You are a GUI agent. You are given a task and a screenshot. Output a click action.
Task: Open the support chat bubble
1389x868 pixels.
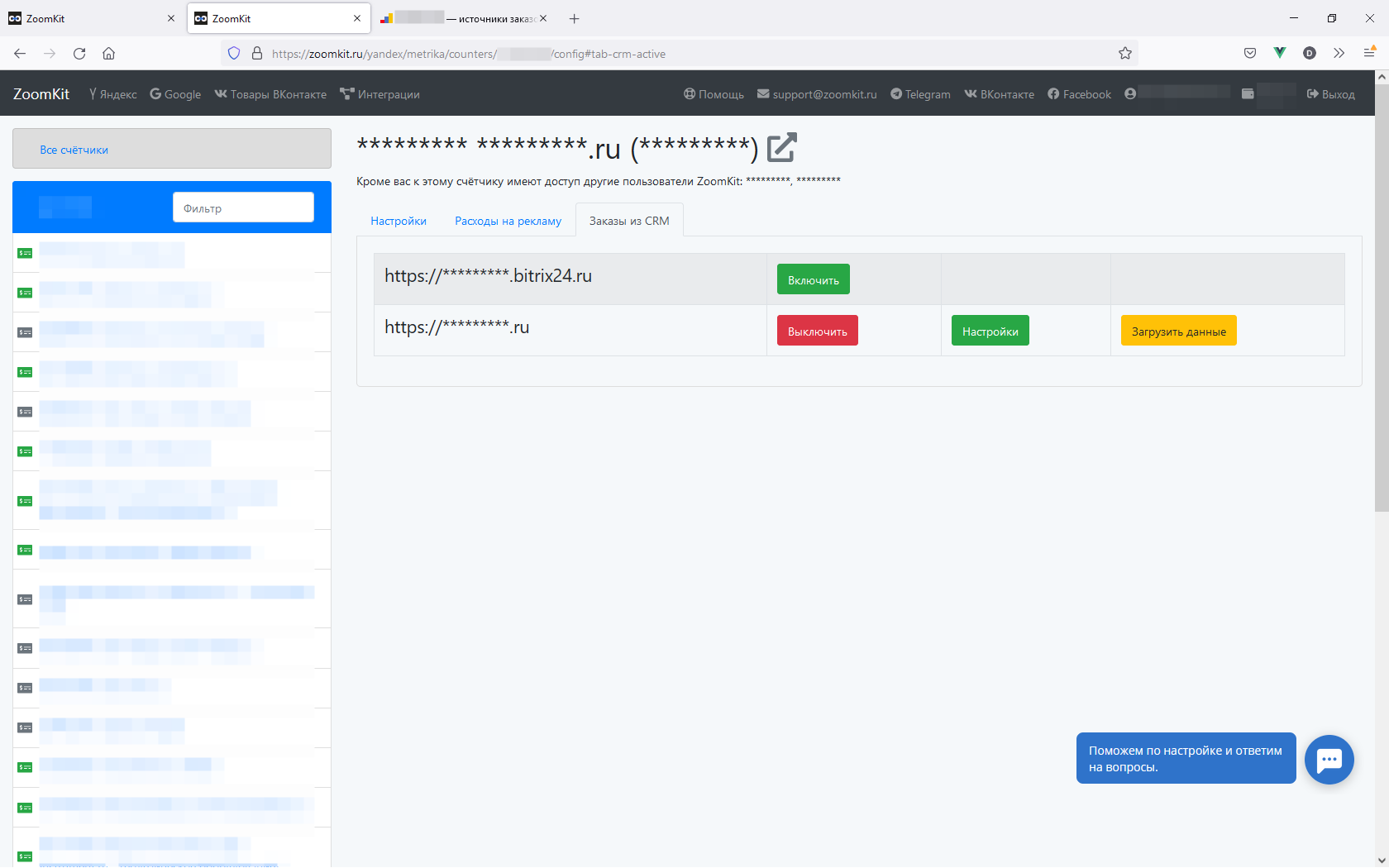click(1329, 760)
